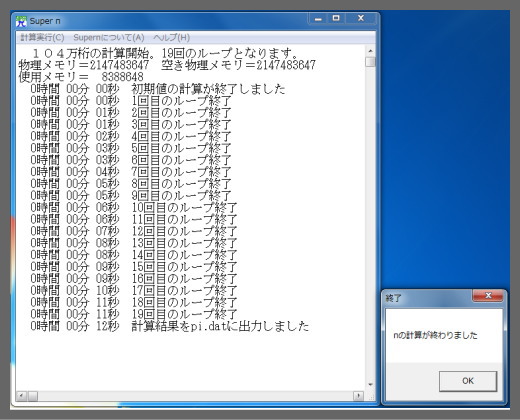Screen dimensions: 520x420
Task: Minimize the Super π window
Action: point(318,18)
